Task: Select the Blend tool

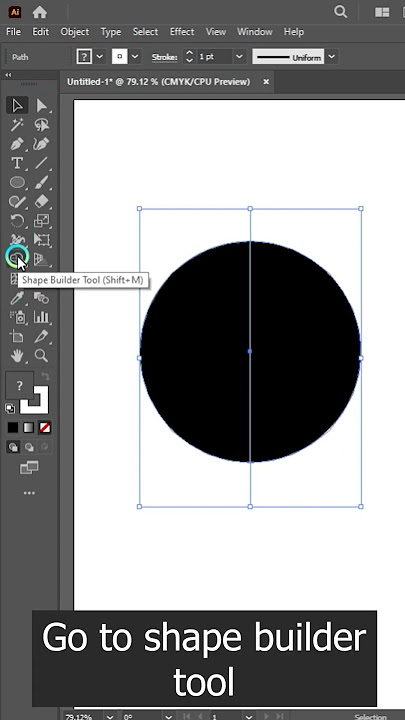Action: pos(42,298)
